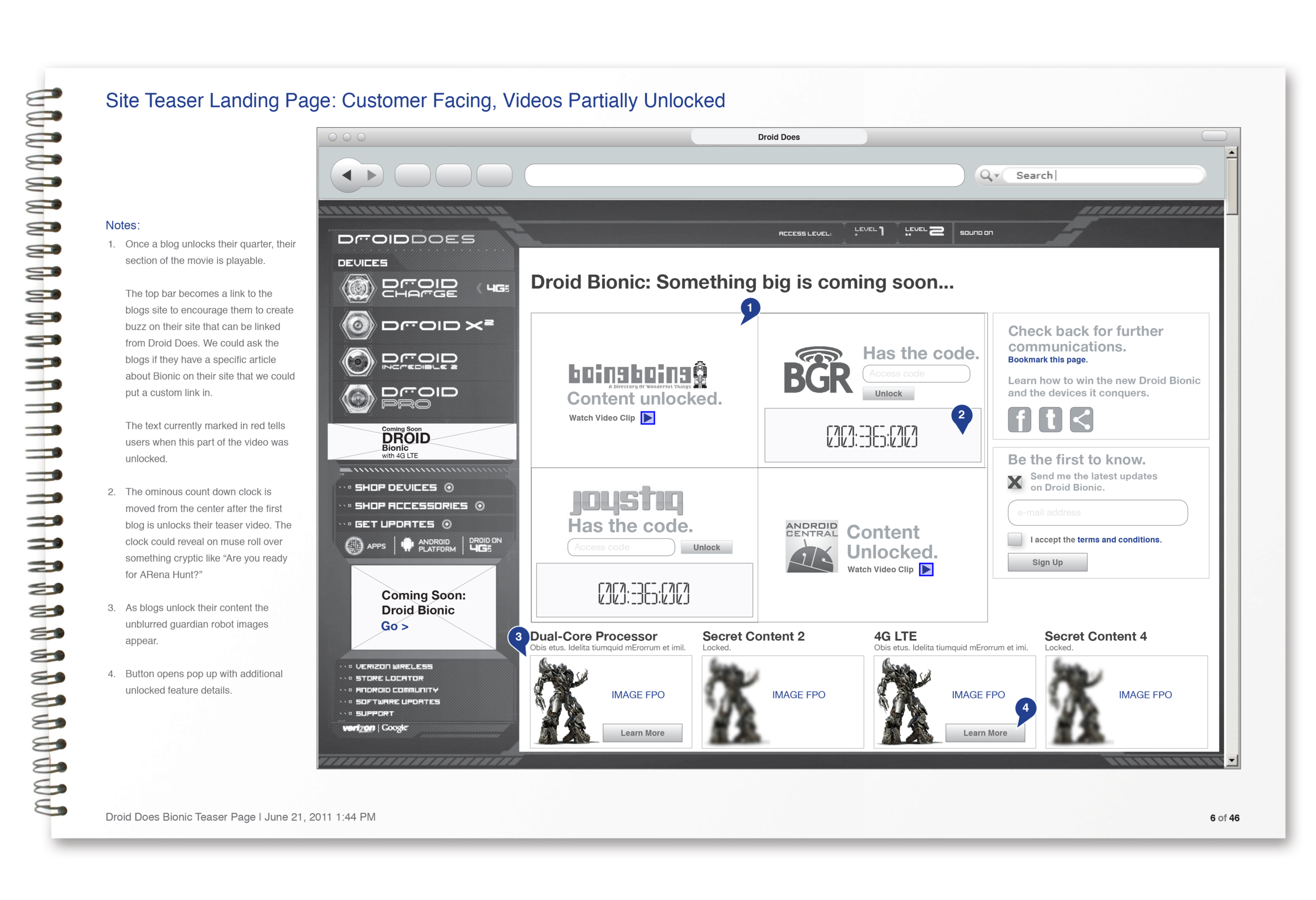Open Store Locator footer link
This screenshot has height=900, width=1316.
pyautogui.click(x=389, y=678)
